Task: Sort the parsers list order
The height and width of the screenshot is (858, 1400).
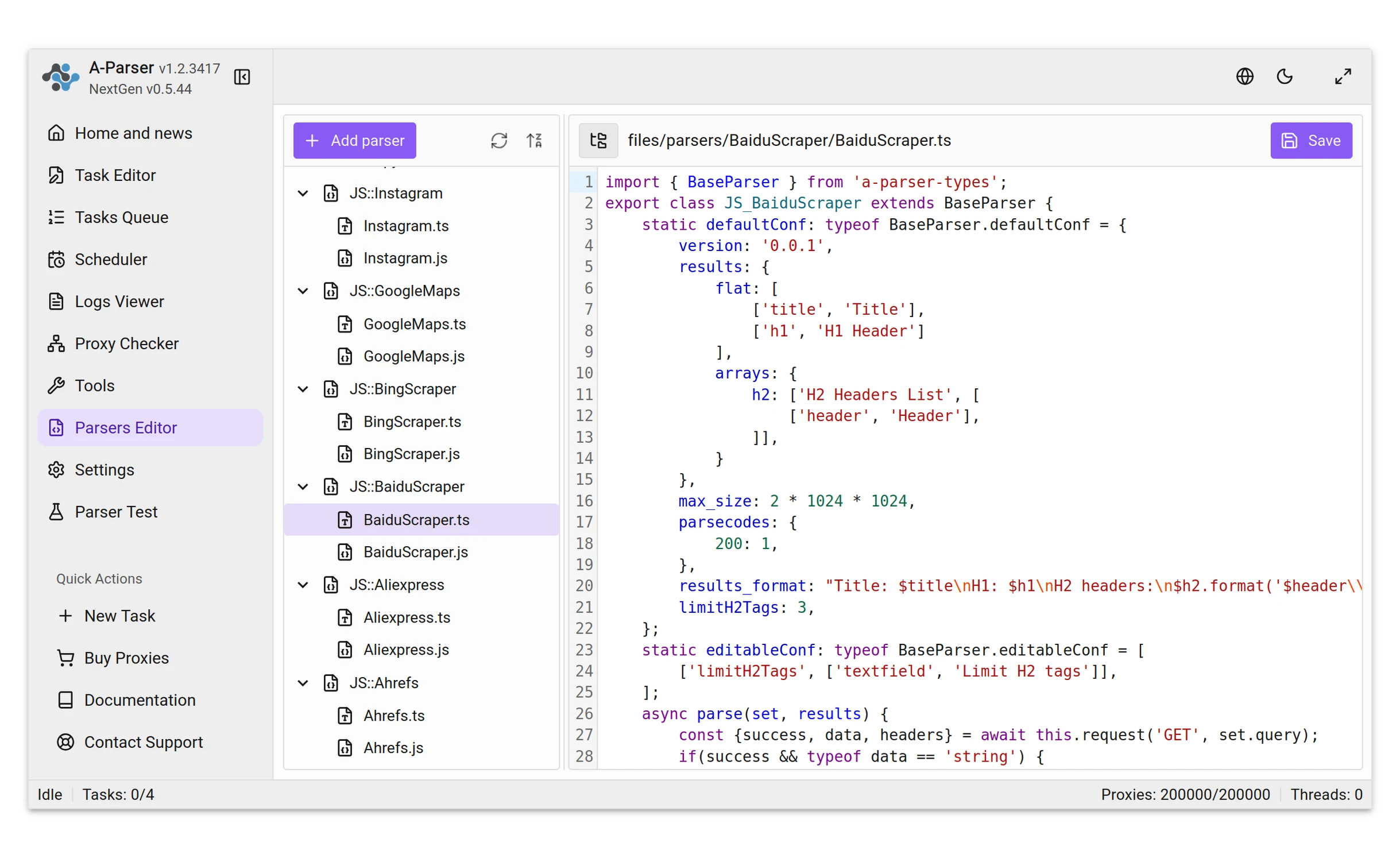Action: tap(534, 140)
